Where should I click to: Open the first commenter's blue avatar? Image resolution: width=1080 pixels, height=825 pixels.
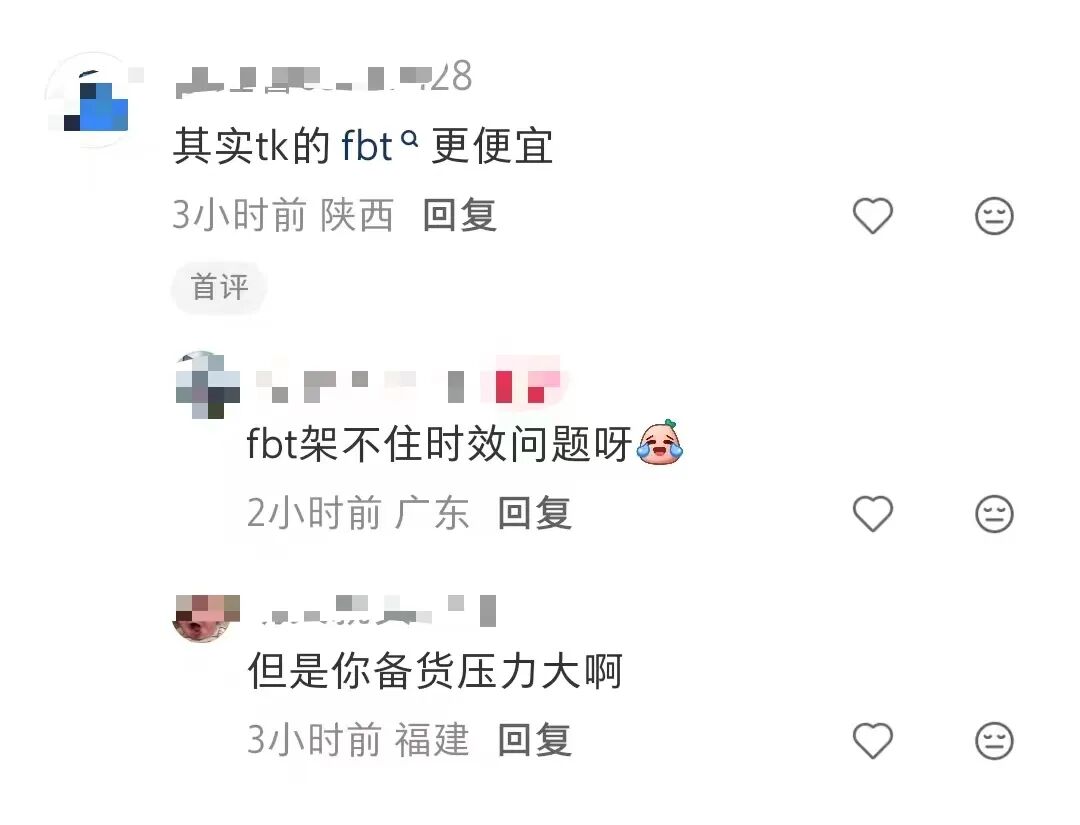pyautogui.click(x=94, y=100)
